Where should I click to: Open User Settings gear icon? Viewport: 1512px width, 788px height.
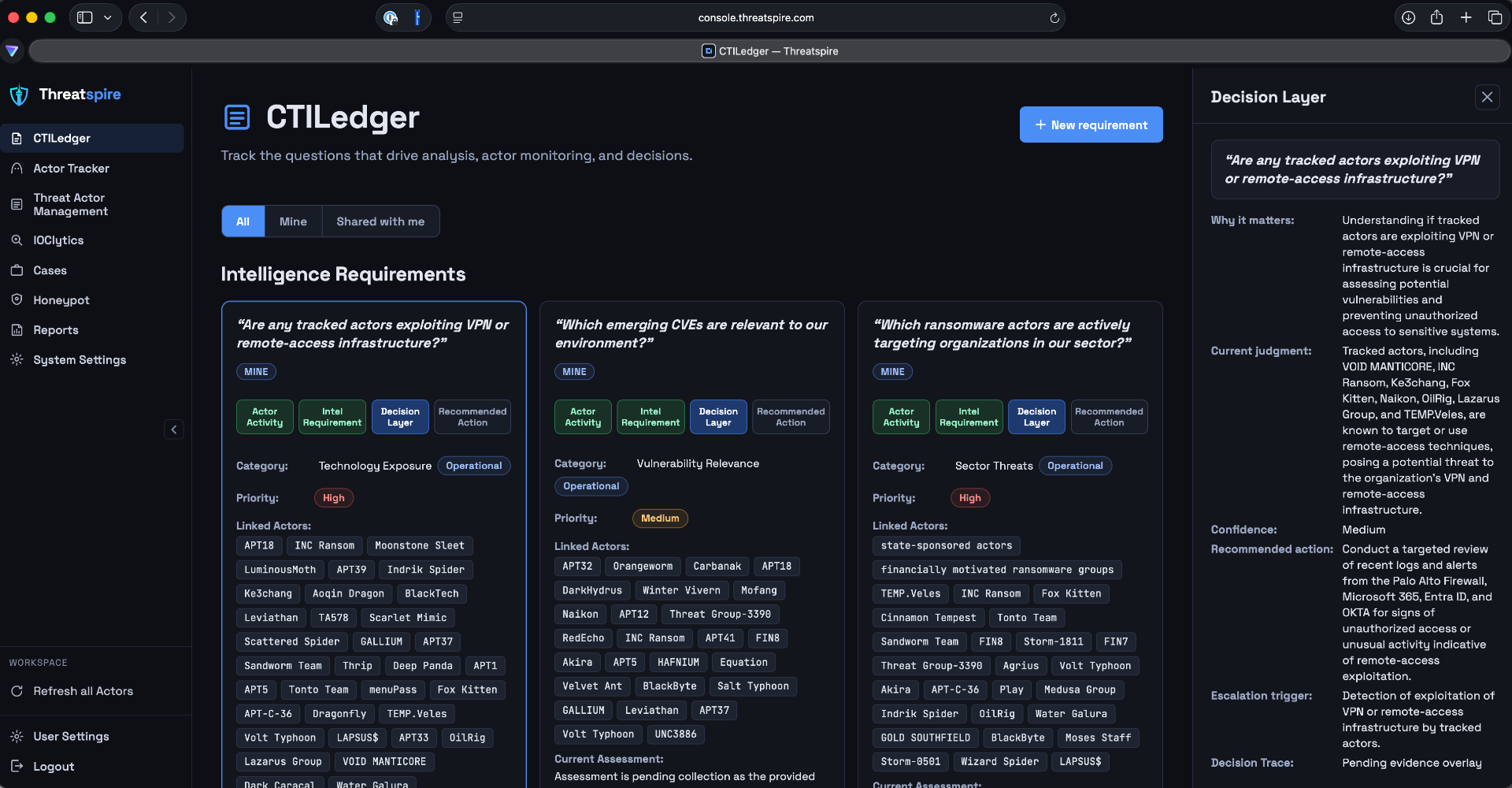(x=17, y=737)
